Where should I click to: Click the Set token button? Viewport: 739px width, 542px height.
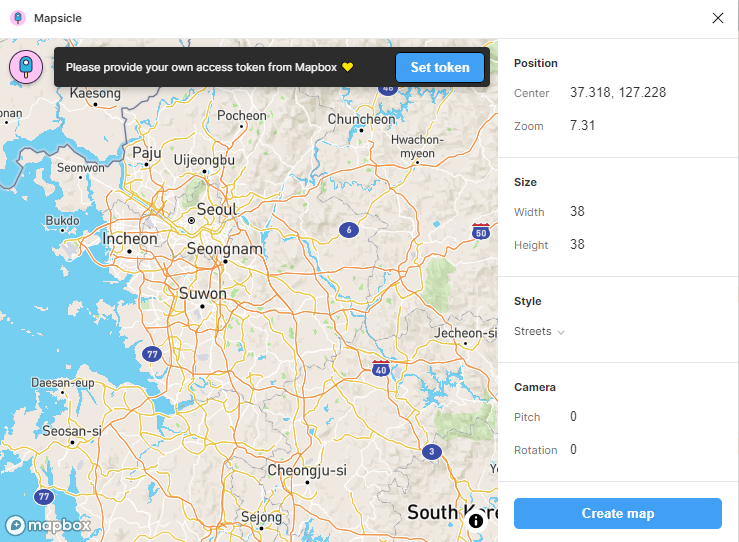pos(440,67)
